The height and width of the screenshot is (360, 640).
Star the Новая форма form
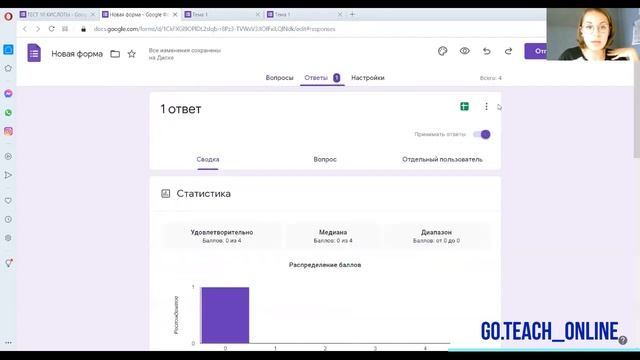coord(131,54)
